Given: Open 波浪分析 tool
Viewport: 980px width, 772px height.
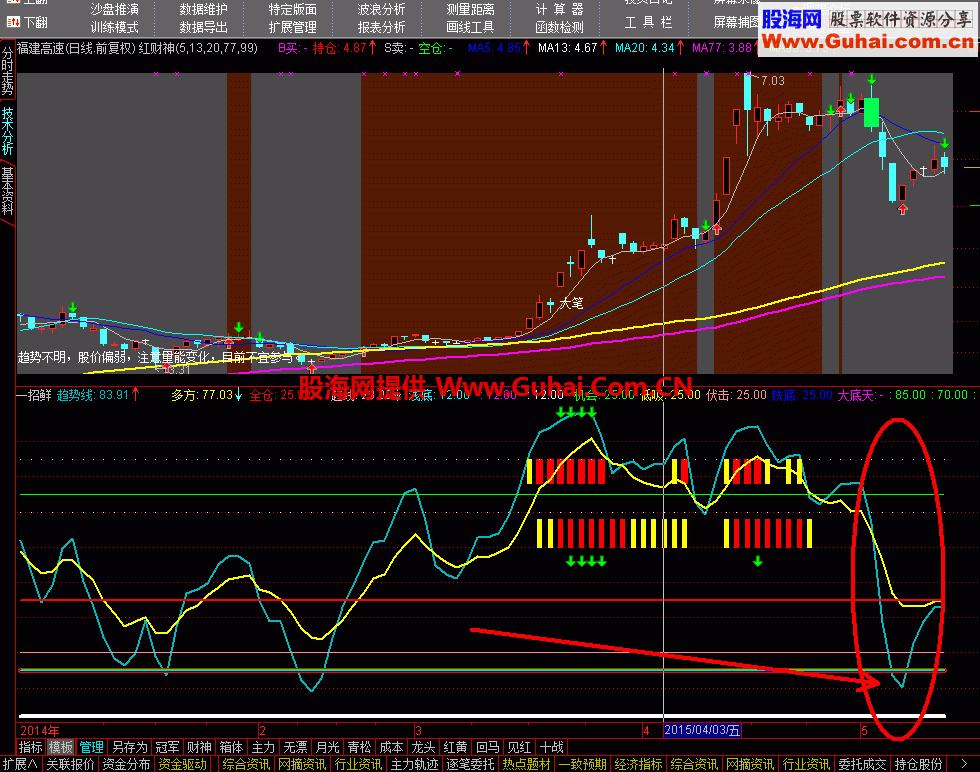Looking at the screenshot, I should [x=381, y=9].
